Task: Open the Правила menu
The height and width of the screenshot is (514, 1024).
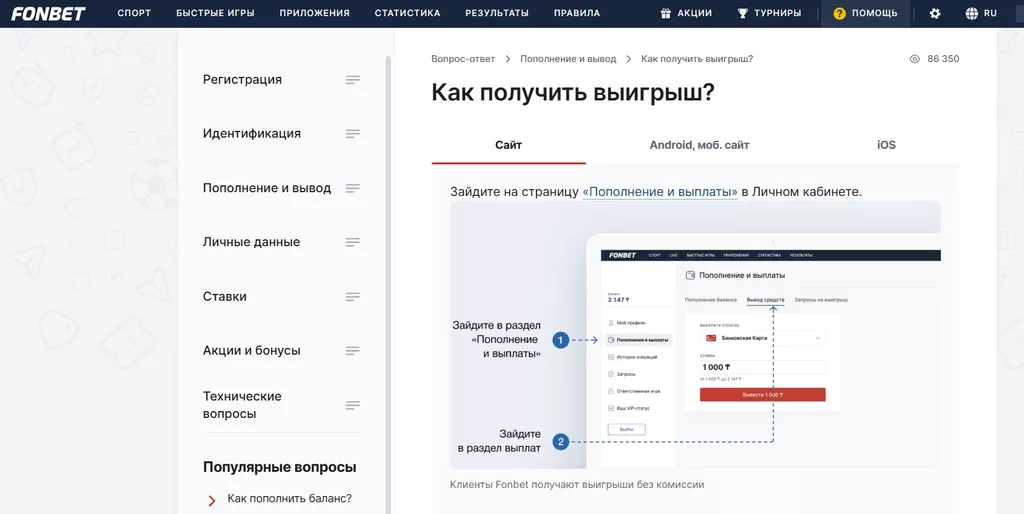Action: (577, 13)
